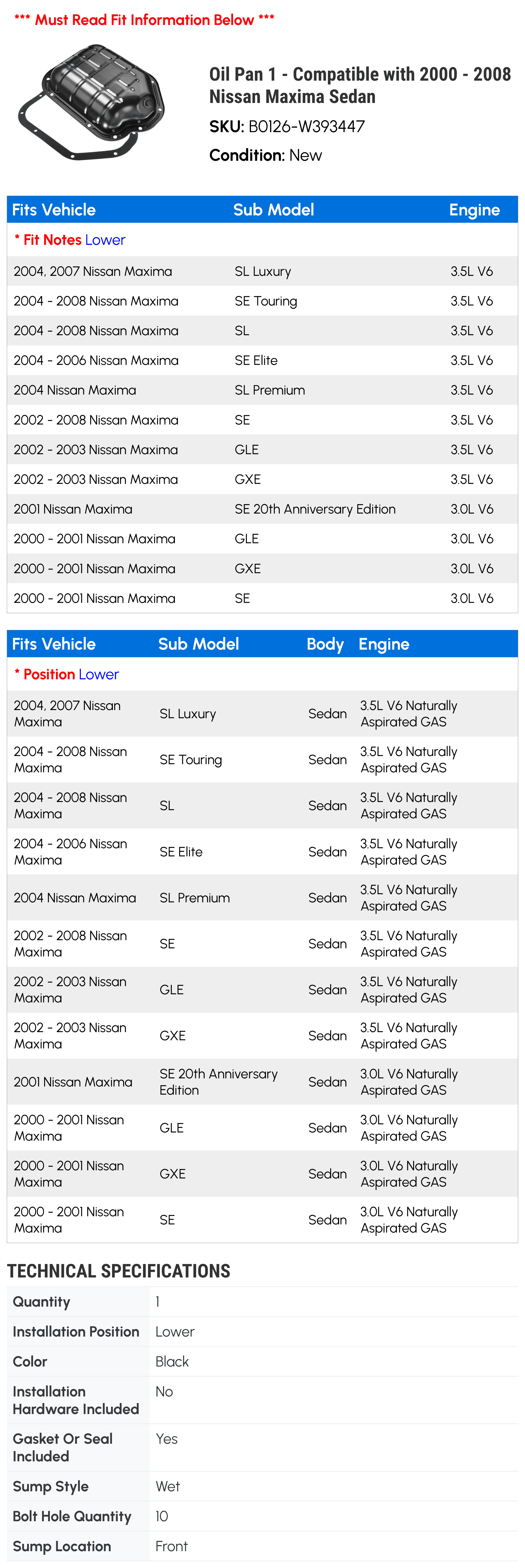
Task: Select the SL Premium Sedan row
Action: (x=262, y=898)
